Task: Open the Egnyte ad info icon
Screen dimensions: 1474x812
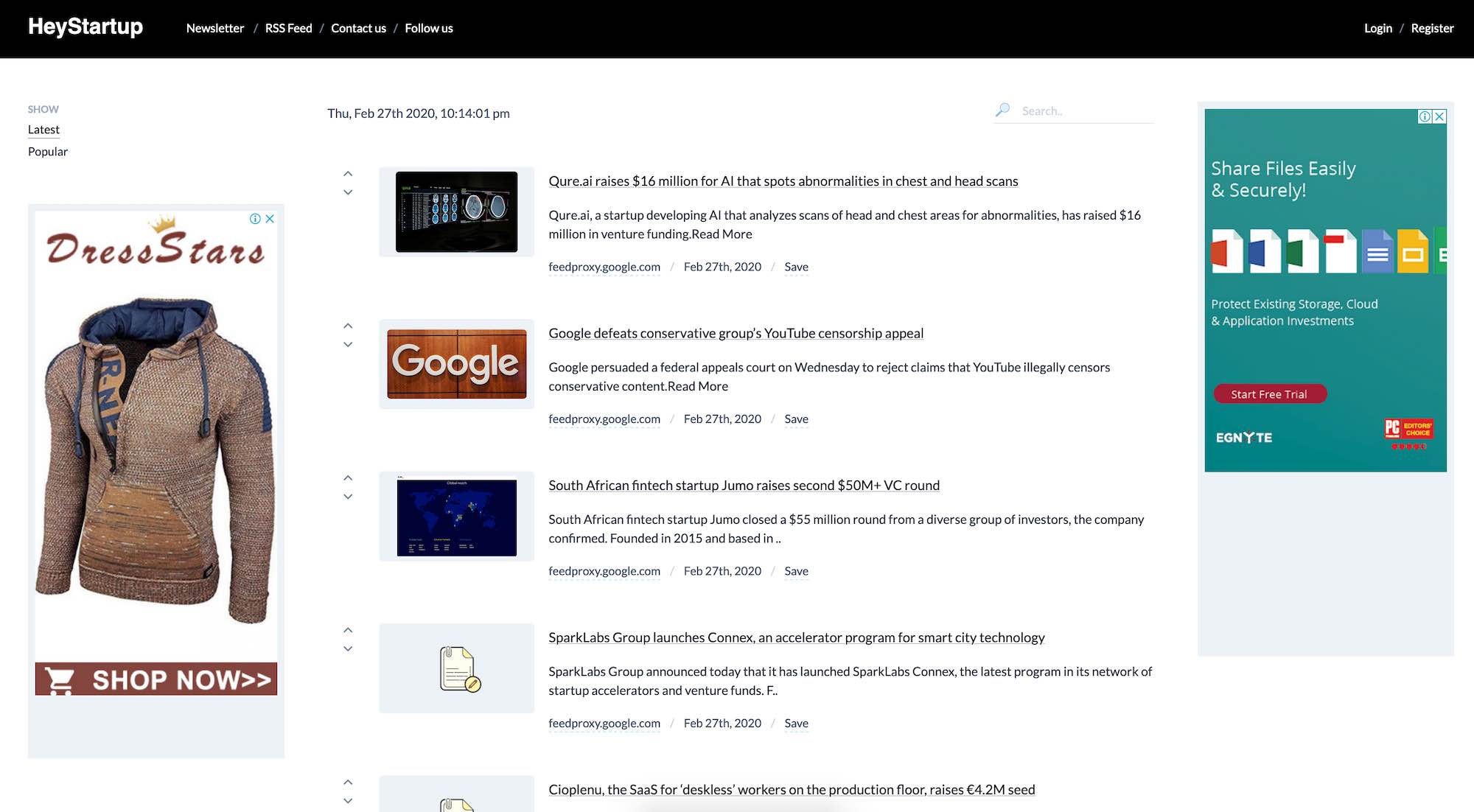Action: tap(1425, 116)
